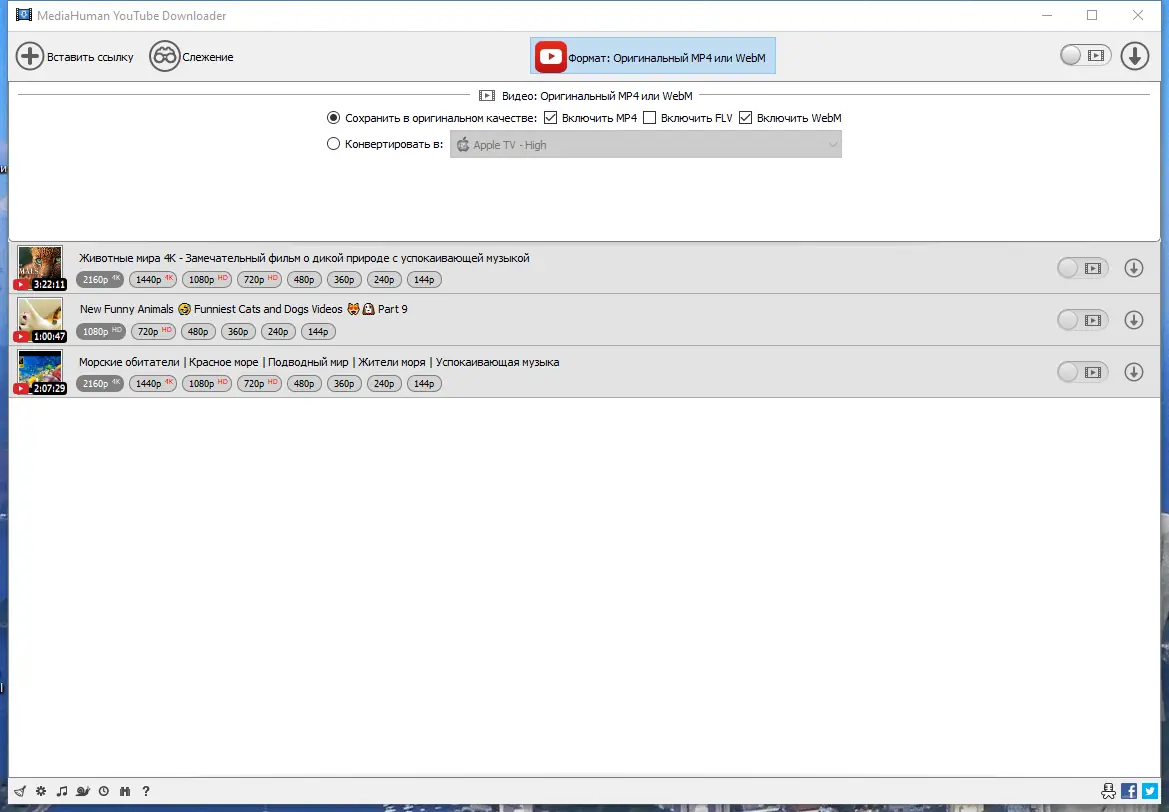This screenshot has height=812, width=1169.
Task: Toggle switch on Морские обитатели row
Action: pyautogui.click(x=1083, y=372)
